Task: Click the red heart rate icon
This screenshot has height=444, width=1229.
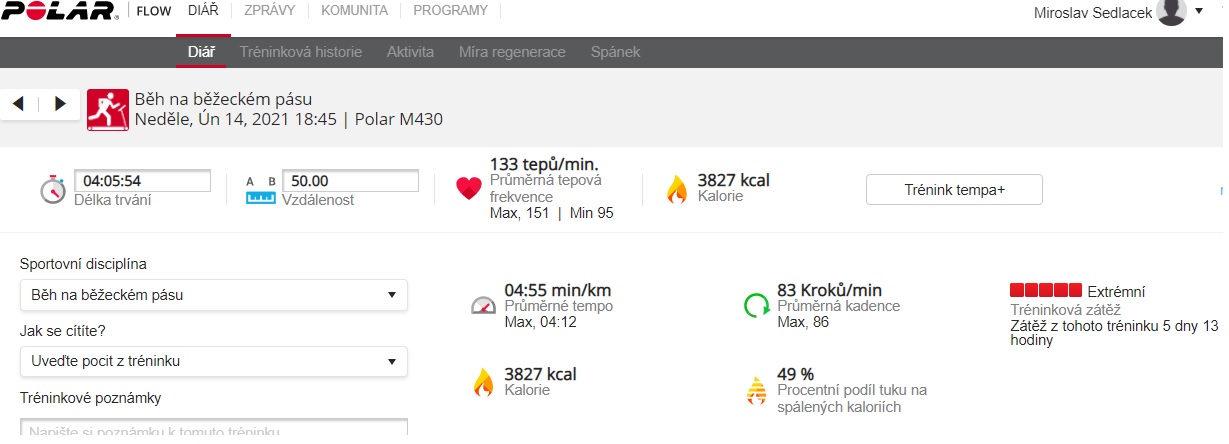Action: click(x=469, y=189)
